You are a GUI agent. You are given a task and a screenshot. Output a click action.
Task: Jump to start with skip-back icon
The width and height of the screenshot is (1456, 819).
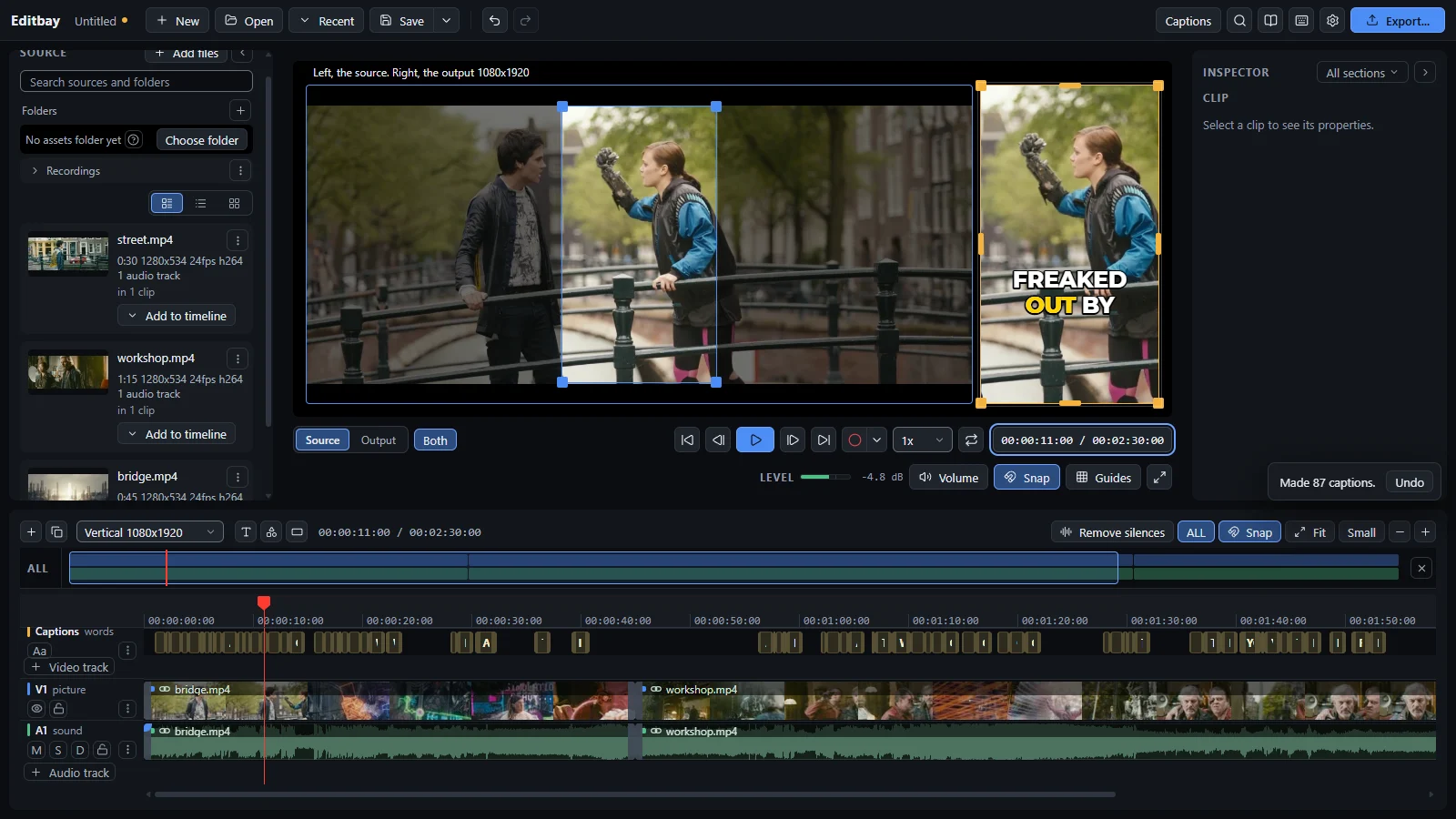tap(687, 440)
